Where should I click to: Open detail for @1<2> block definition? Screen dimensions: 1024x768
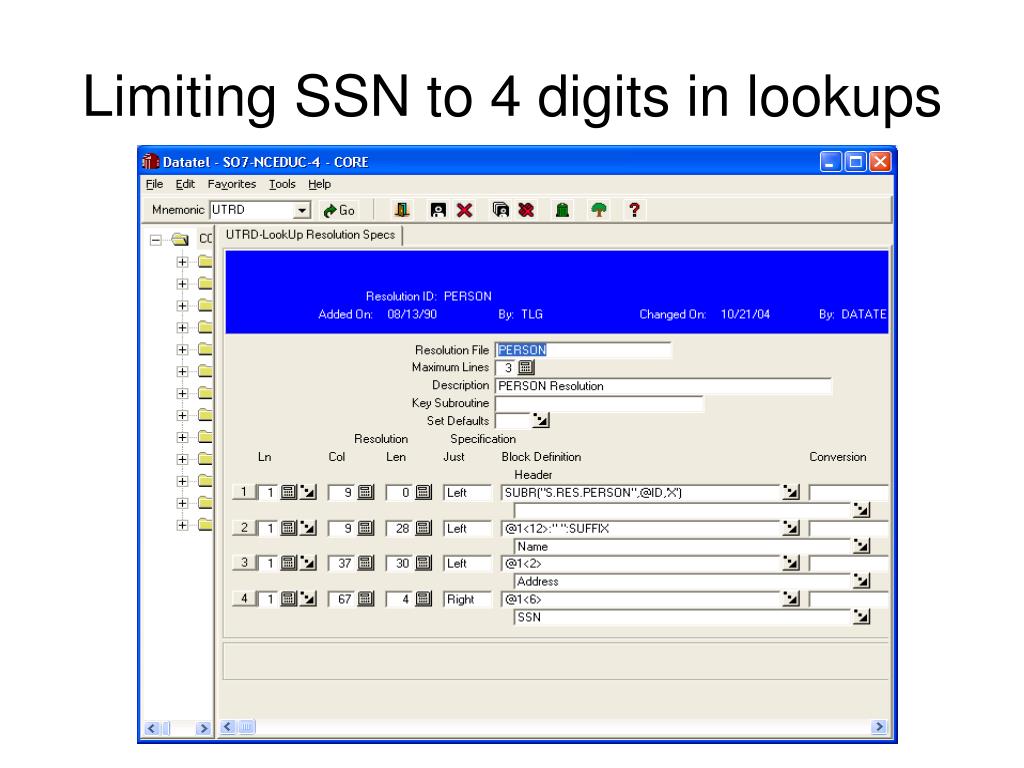[791, 563]
